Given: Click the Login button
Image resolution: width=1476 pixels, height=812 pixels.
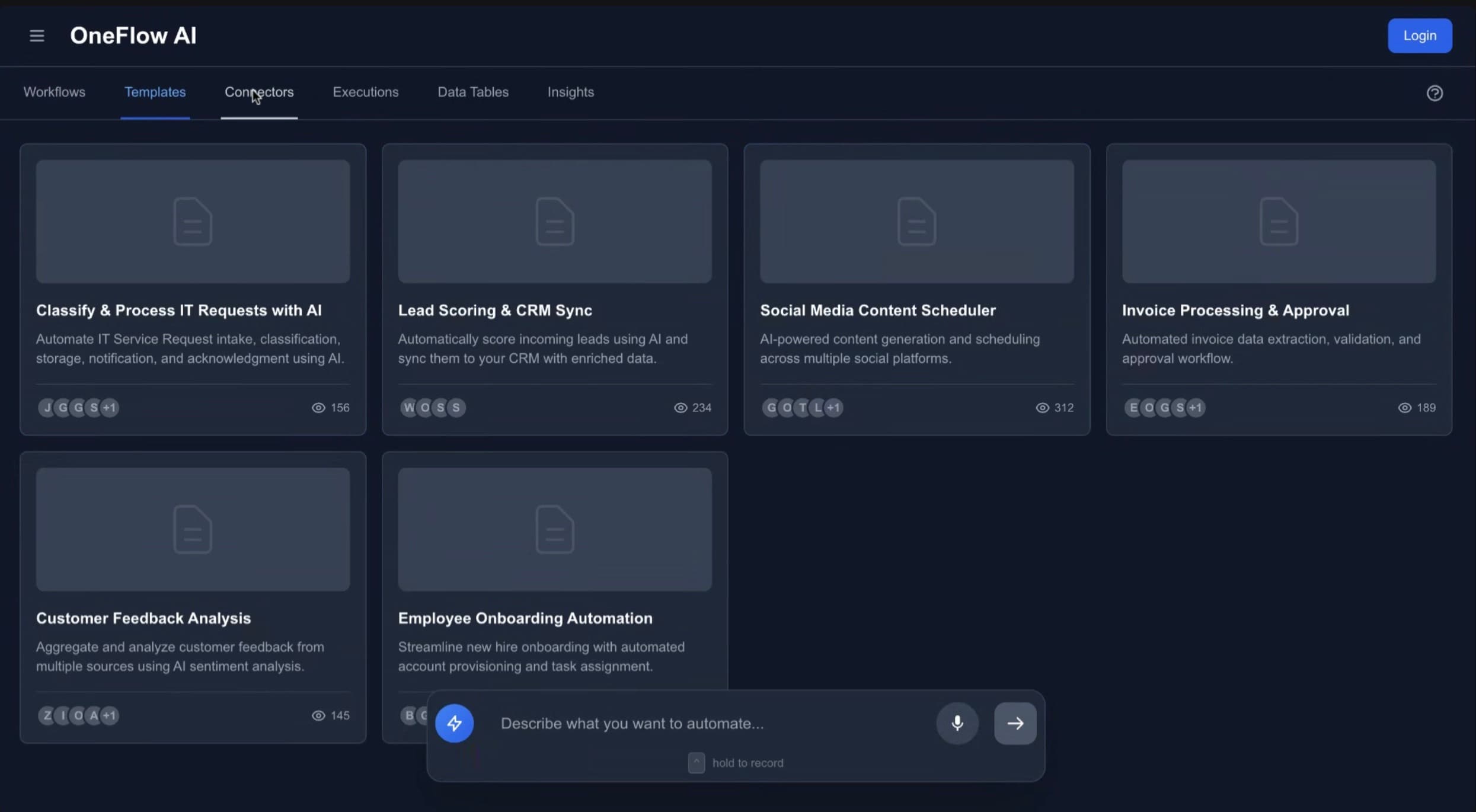Looking at the screenshot, I should tap(1419, 36).
